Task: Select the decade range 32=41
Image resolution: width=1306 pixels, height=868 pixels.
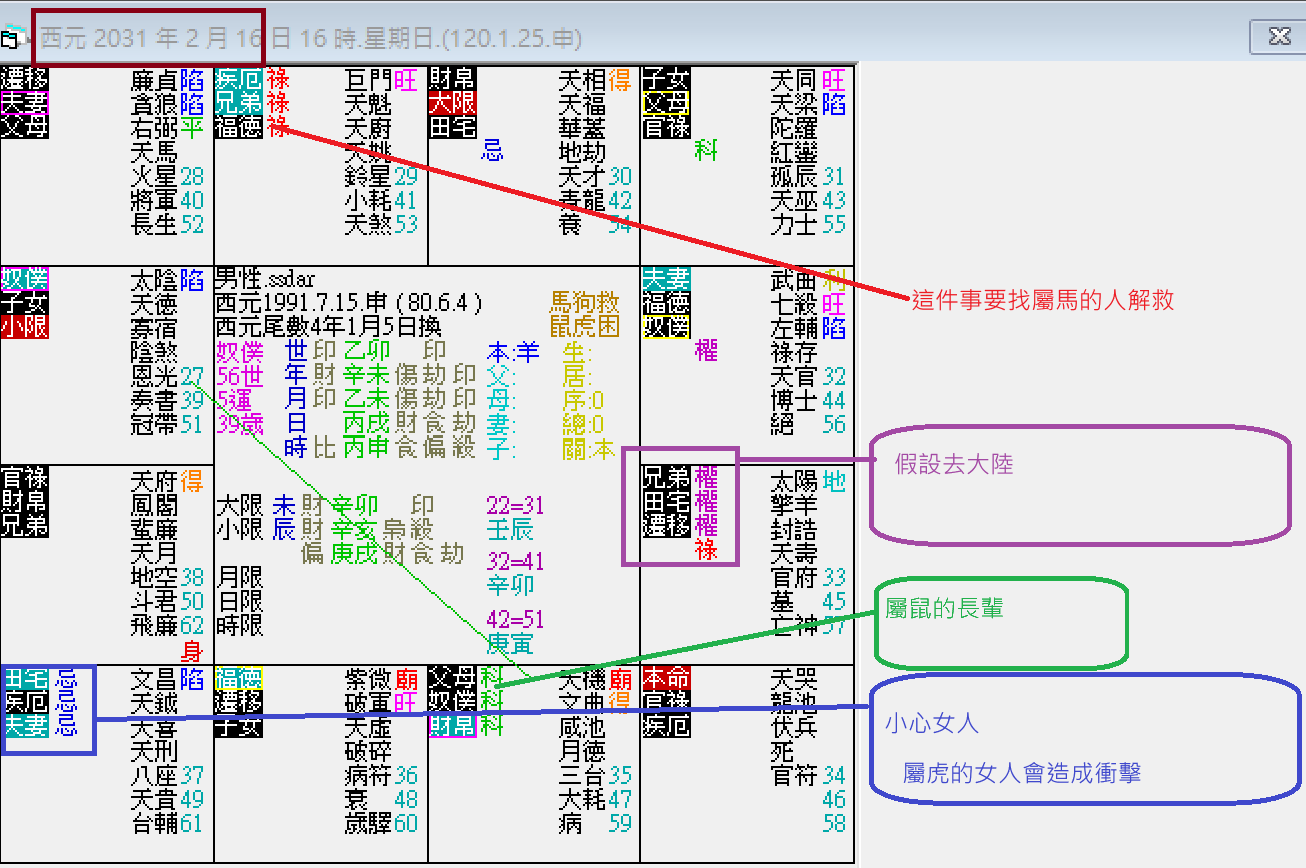Action: (515, 561)
